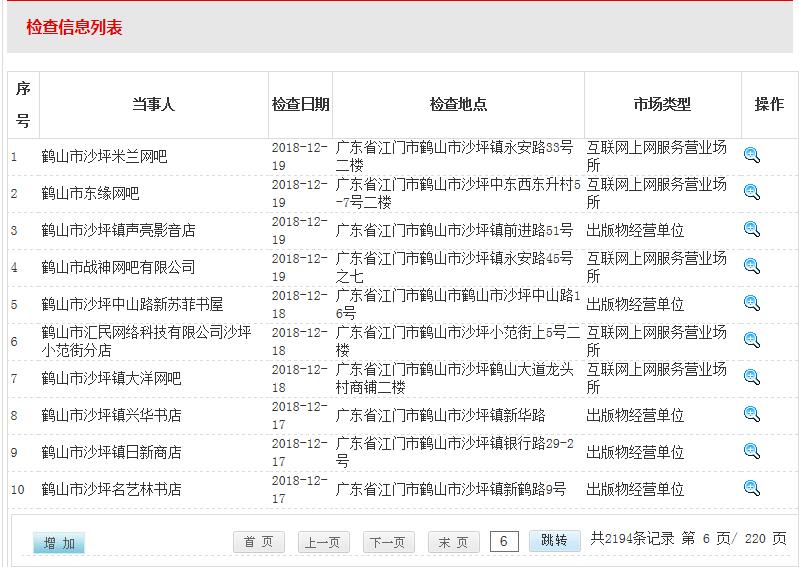The image size is (799, 567).
Task: Click magnifier for 鹤山市沙坪镇大洋网吧
Action: pyautogui.click(x=752, y=377)
